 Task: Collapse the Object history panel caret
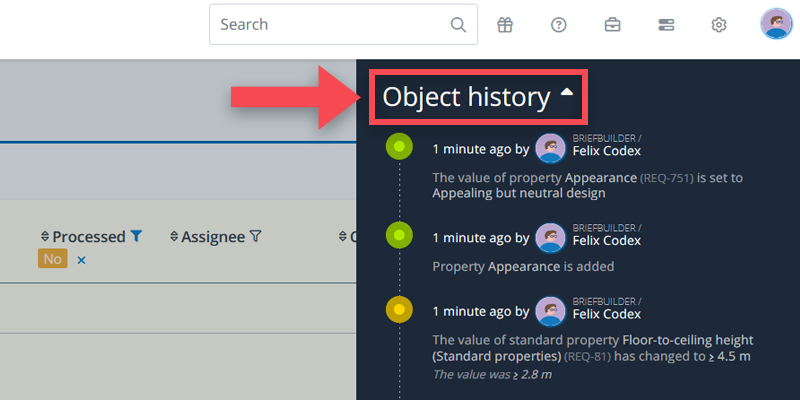567,93
